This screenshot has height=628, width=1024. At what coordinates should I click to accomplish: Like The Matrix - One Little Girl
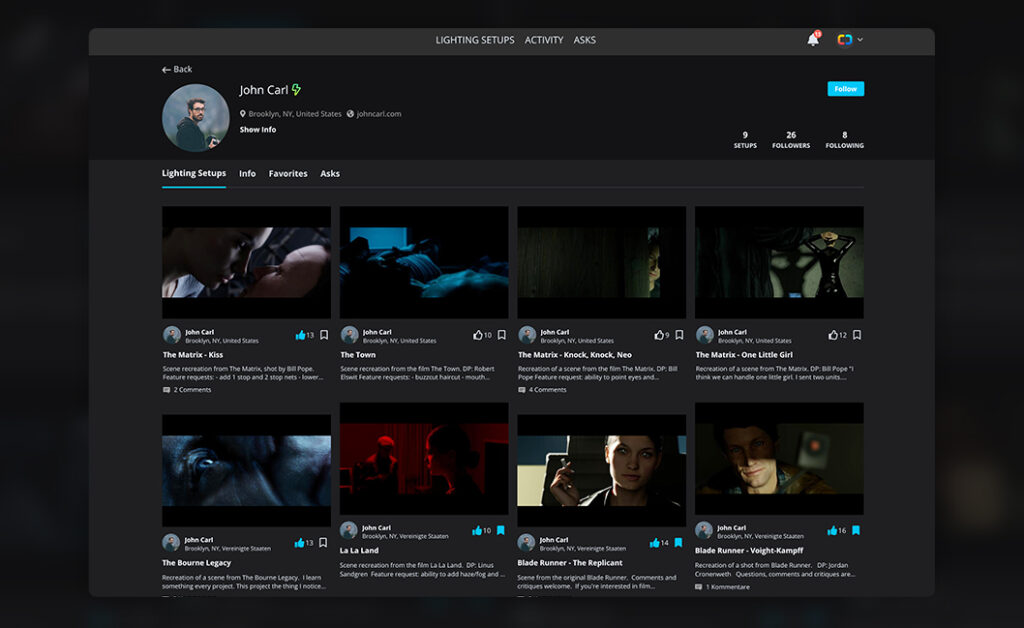[833, 335]
